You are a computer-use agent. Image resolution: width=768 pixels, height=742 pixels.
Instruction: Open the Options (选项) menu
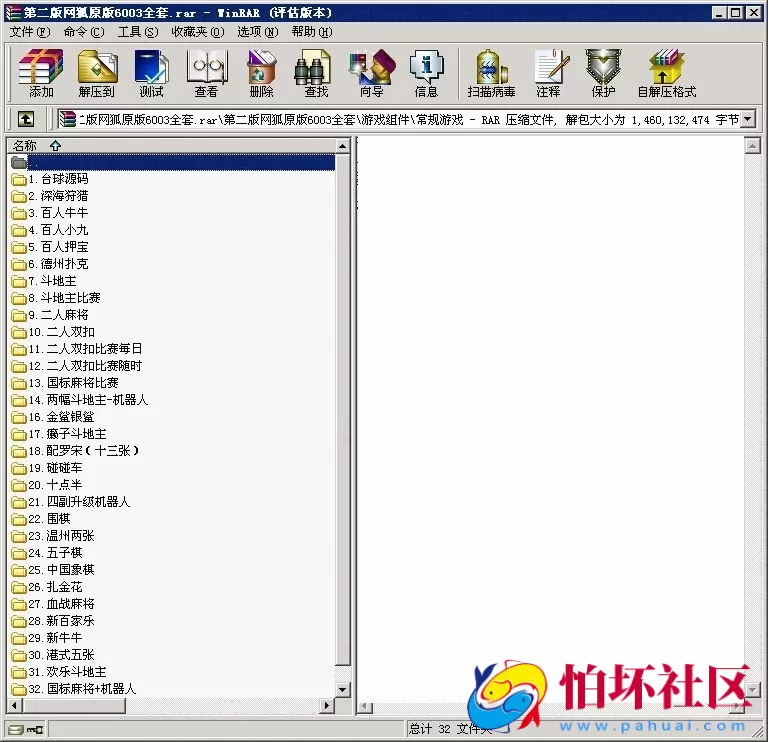point(258,32)
